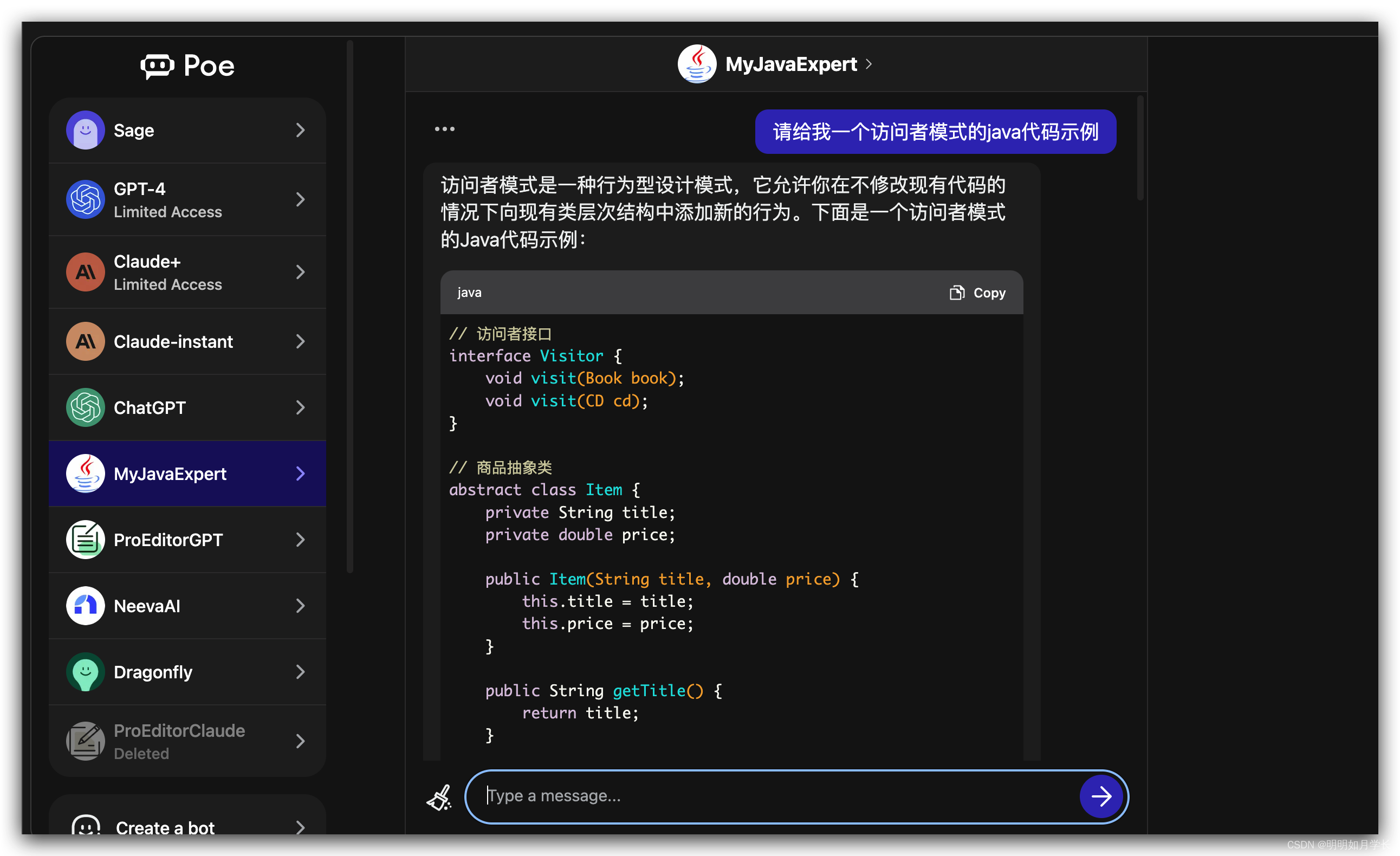Click the 'java' code block language label

(469, 293)
